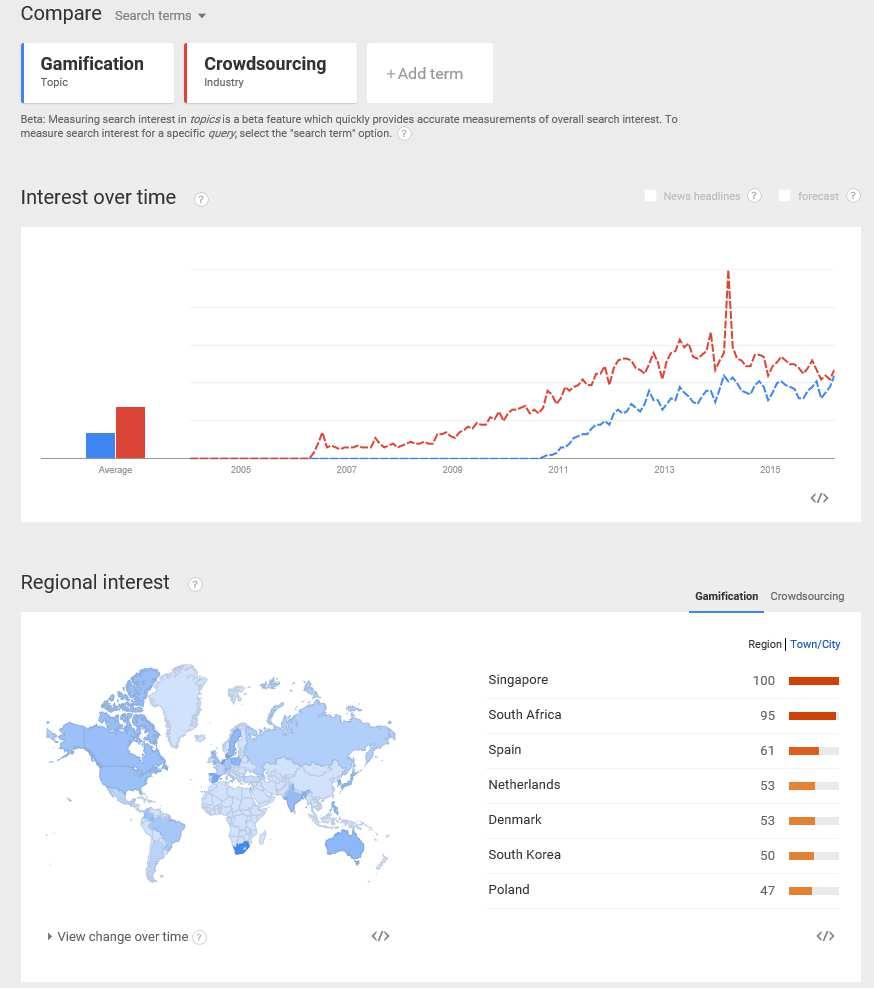
Task: Click help icon next to forecast
Action: click(853, 196)
